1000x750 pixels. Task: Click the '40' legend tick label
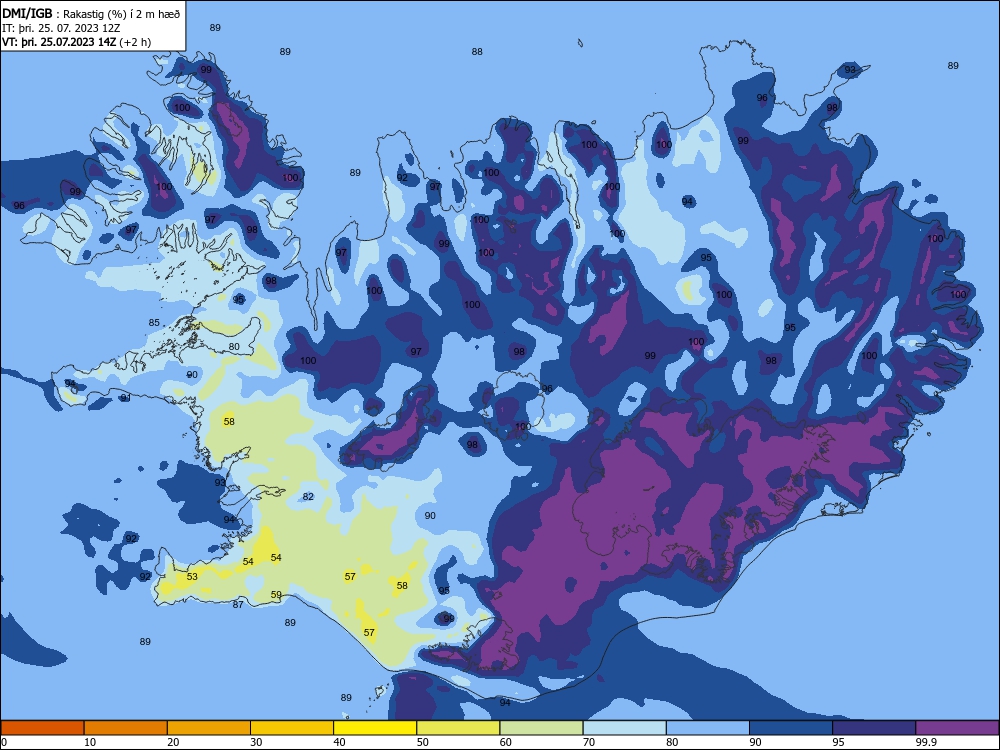pos(339,742)
